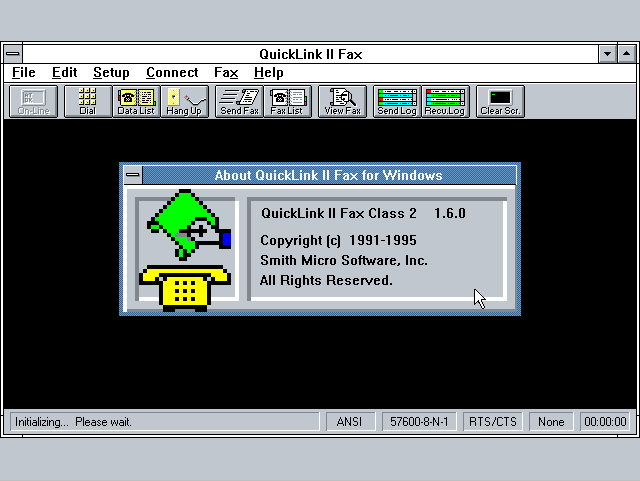
Task: Show the Recv. Log
Action: pyautogui.click(x=445, y=102)
